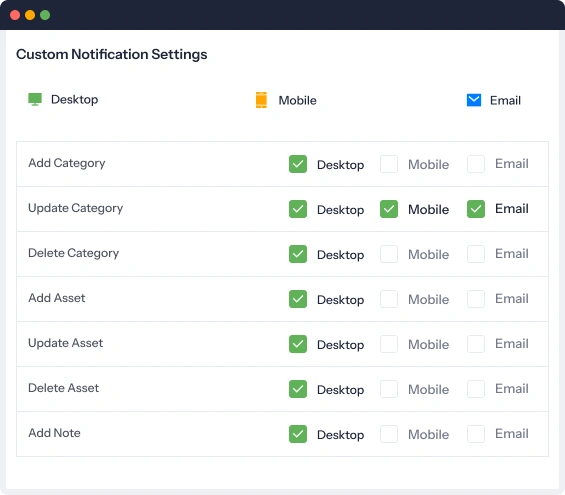This screenshot has height=495, width=565.
Task: Uncheck Desktop for Add Asset
Action: click(298, 299)
